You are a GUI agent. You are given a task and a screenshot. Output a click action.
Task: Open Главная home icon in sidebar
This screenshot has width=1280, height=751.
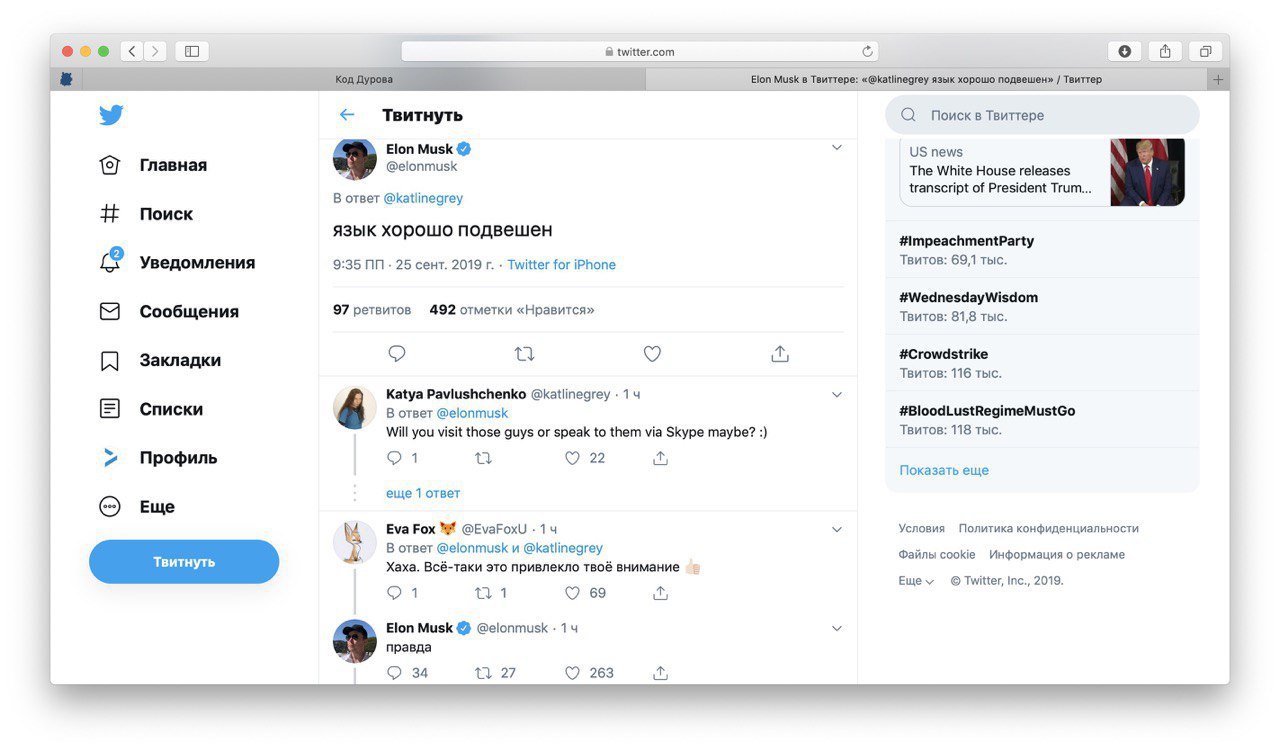point(110,165)
